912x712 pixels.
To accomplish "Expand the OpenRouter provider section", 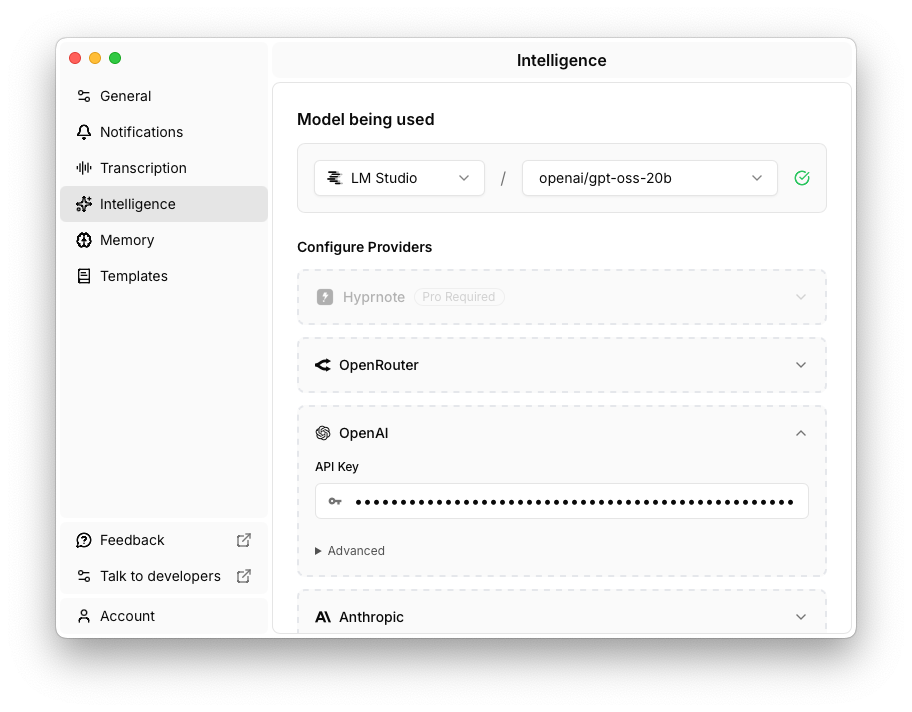I will click(800, 365).
